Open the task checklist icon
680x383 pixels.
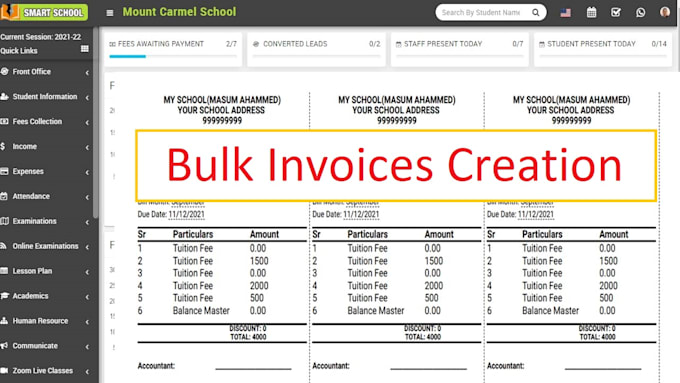616,13
